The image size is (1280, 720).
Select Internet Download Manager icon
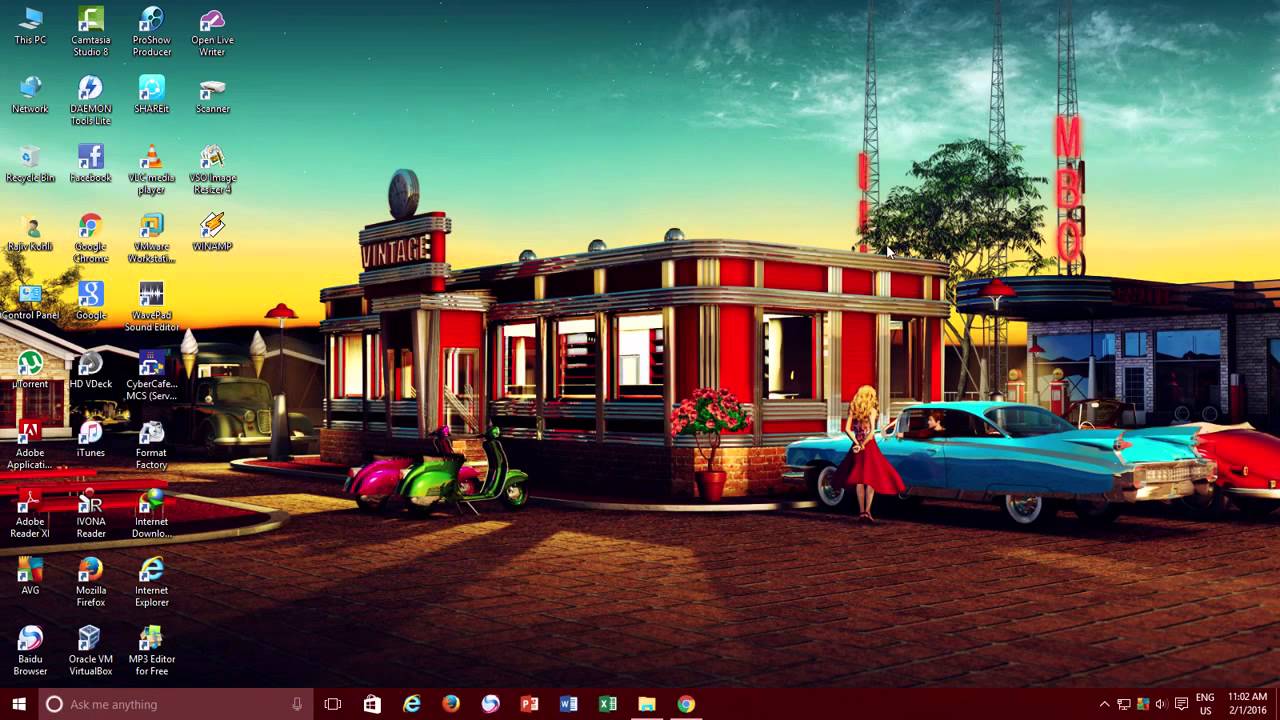click(x=152, y=514)
